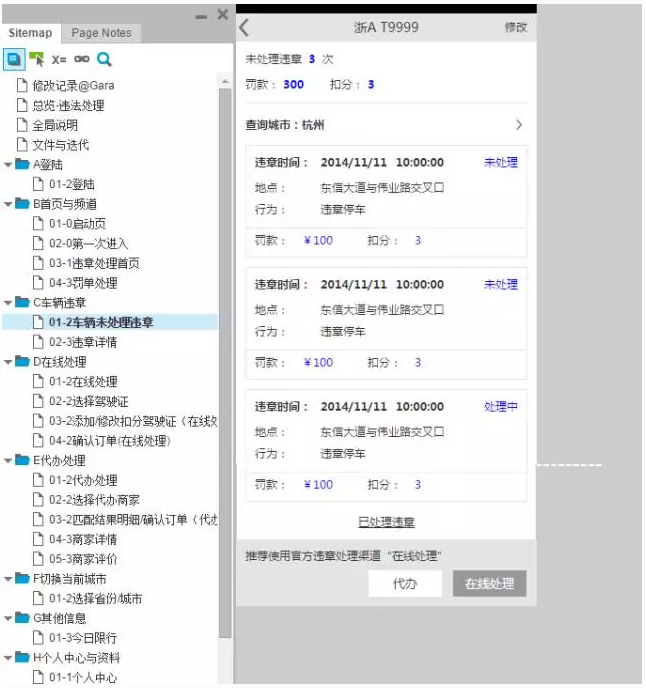This screenshot has width=646, height=688.
Task: Open page 04-2确认订单(在线处理)
Action: pyautogui.click(x=110, y=441)
